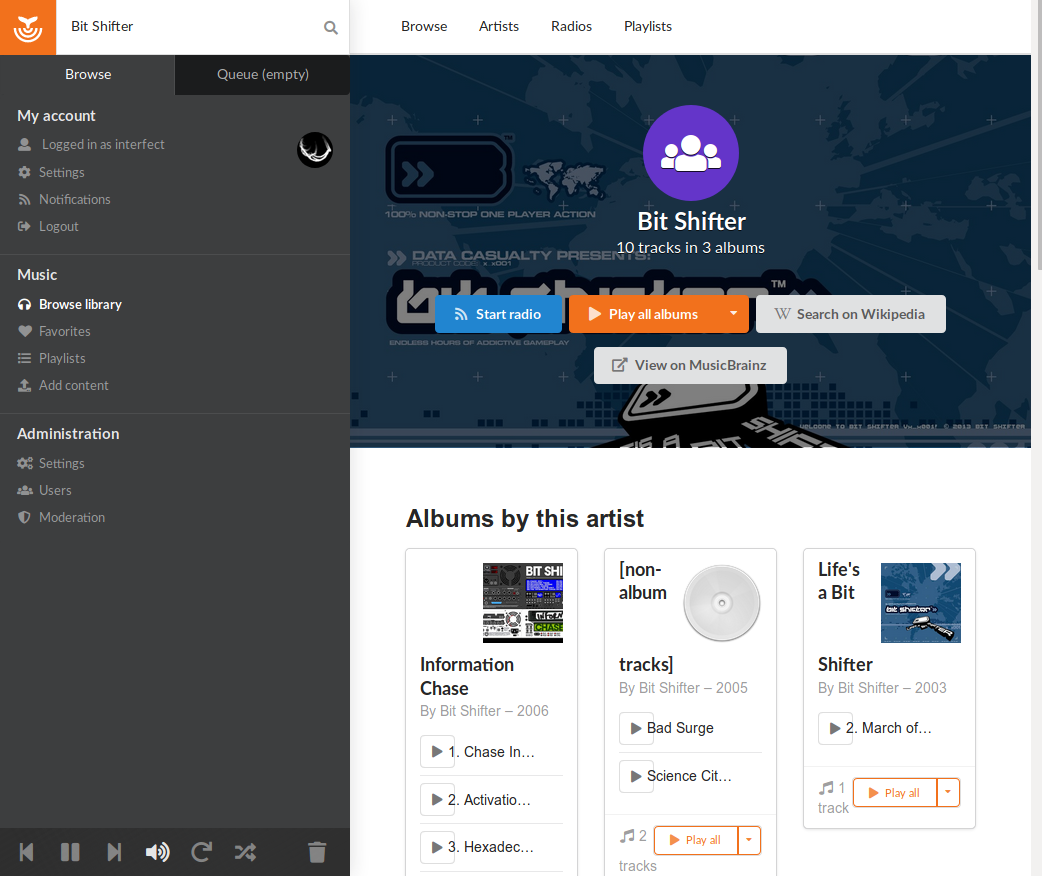Screen dimensions: 1042x876
Task: Open the interfect user avatar
Action: coord(314,150)
